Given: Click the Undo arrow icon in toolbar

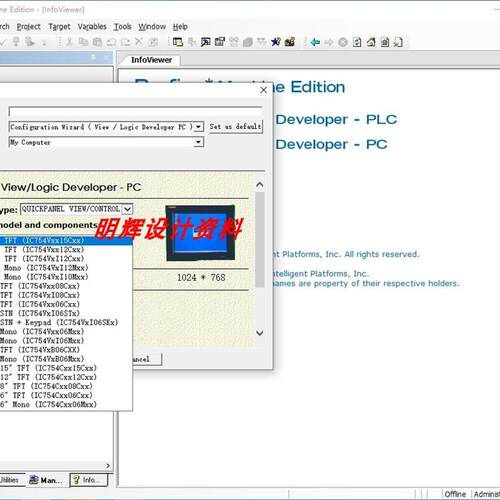Looking at the screenshot, I should tap(111, 42).
